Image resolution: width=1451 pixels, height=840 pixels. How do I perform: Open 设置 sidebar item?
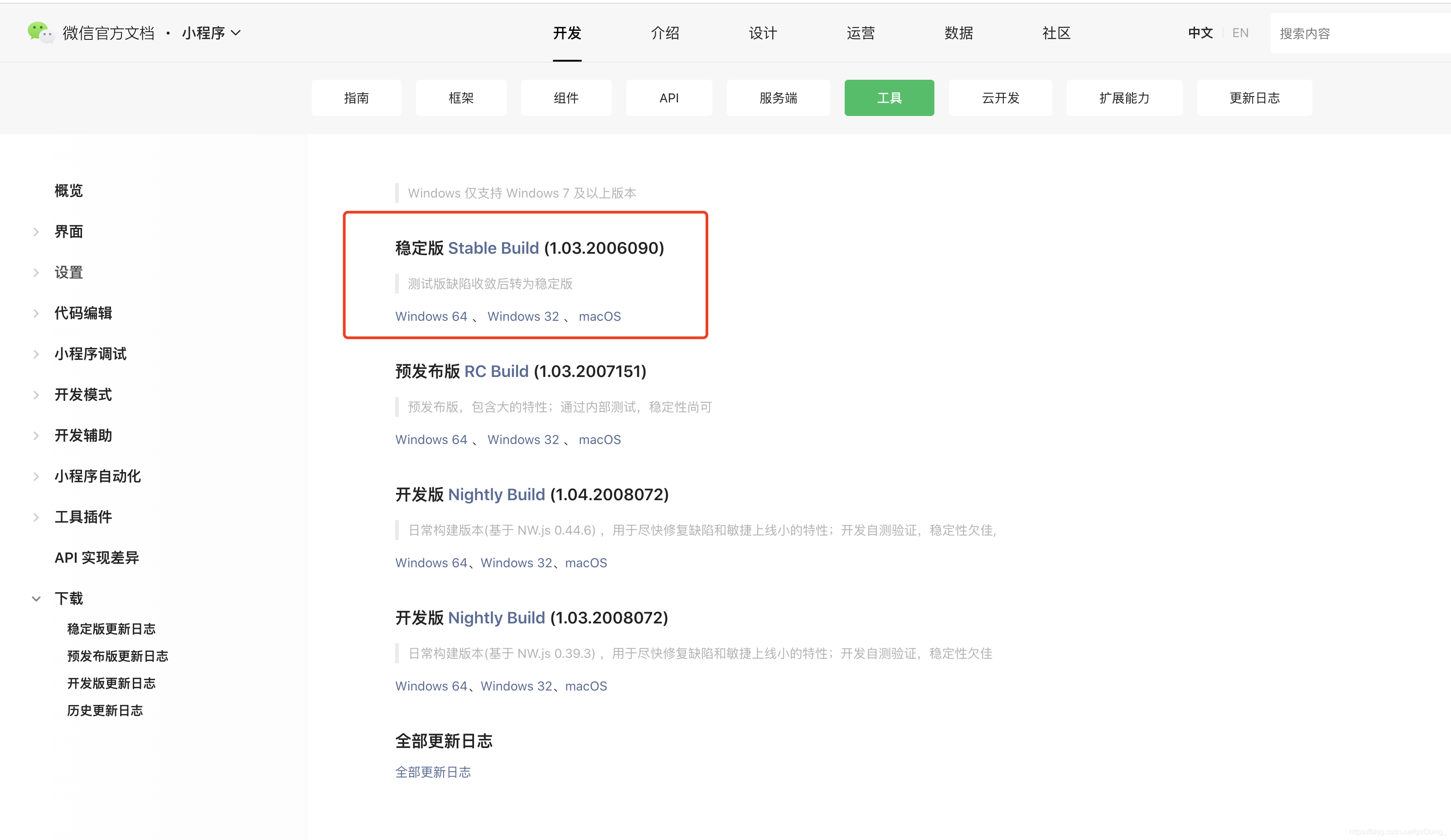tap(68, 272)
